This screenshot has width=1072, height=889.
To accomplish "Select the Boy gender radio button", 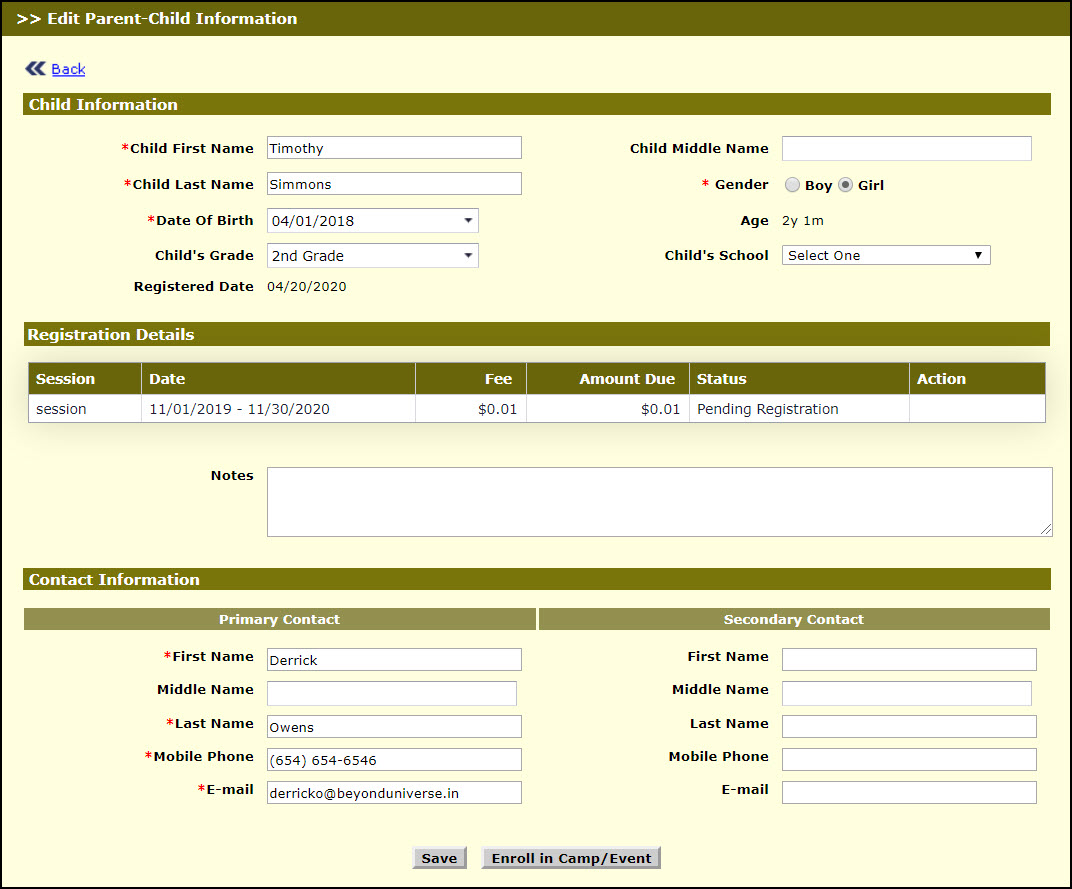I will click(x=792, y=185).
